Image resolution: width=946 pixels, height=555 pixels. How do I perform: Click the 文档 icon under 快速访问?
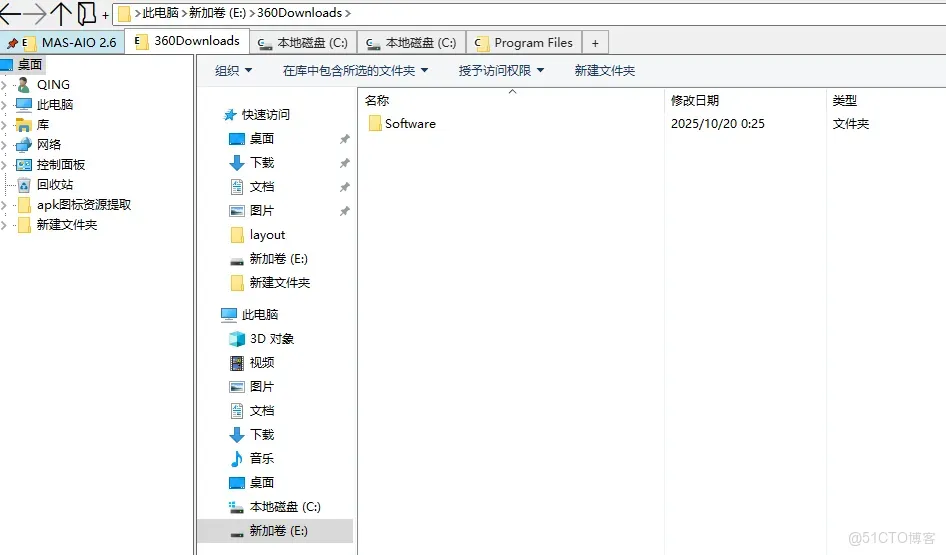coord(237,187)
